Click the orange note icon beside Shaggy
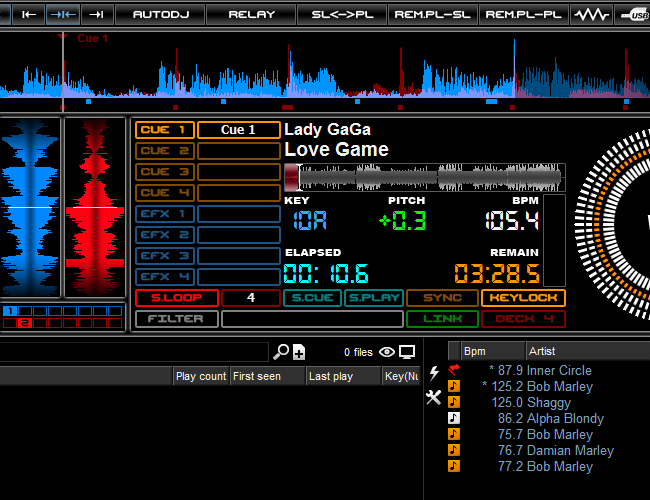The width and height of the screenshot is (650, 500). [454, 402]
